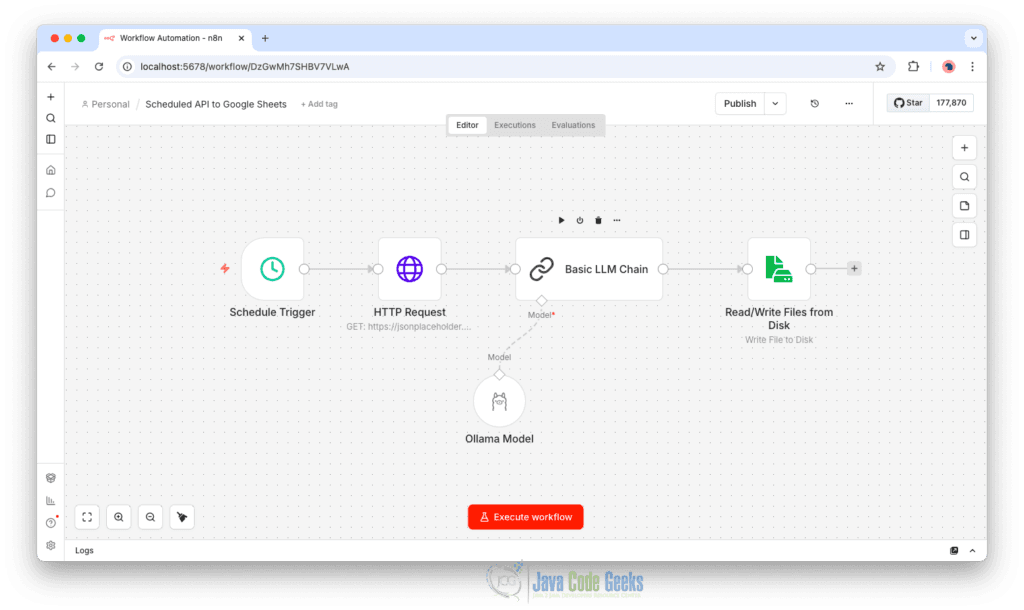Open Chrome tab list dropdown arrow
Viewport: 1024px width, 610px height.
973,38
